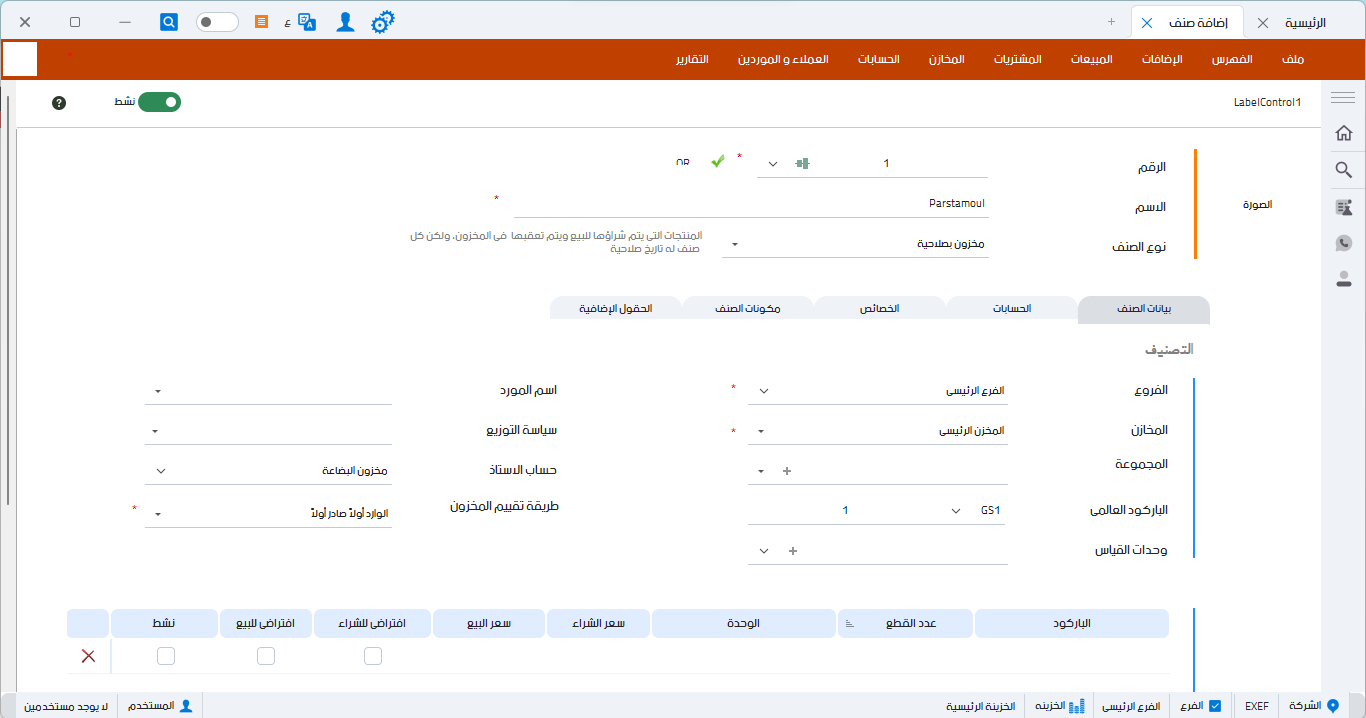1366x718 pixels.
Task: Click the red X to delete the table row
Action: 87,656
